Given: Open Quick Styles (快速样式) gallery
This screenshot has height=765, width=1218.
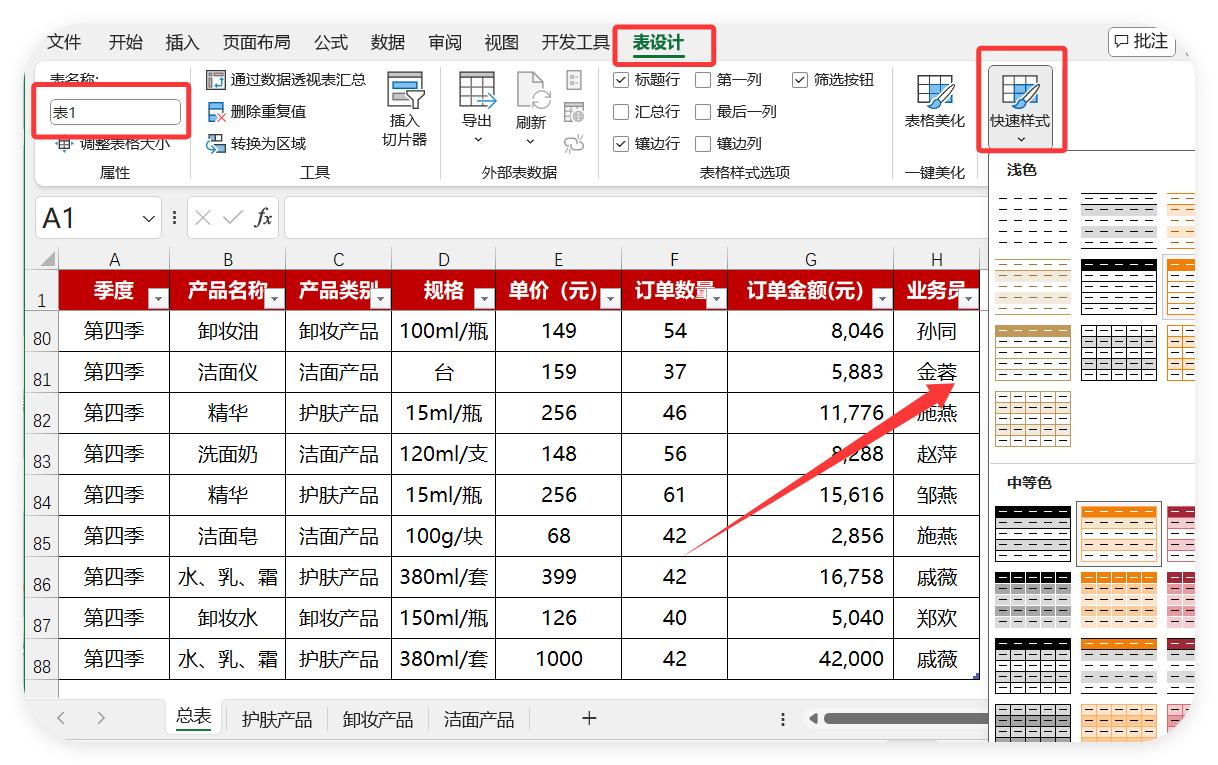Looking at the screenshot, I should (1020, 108).
